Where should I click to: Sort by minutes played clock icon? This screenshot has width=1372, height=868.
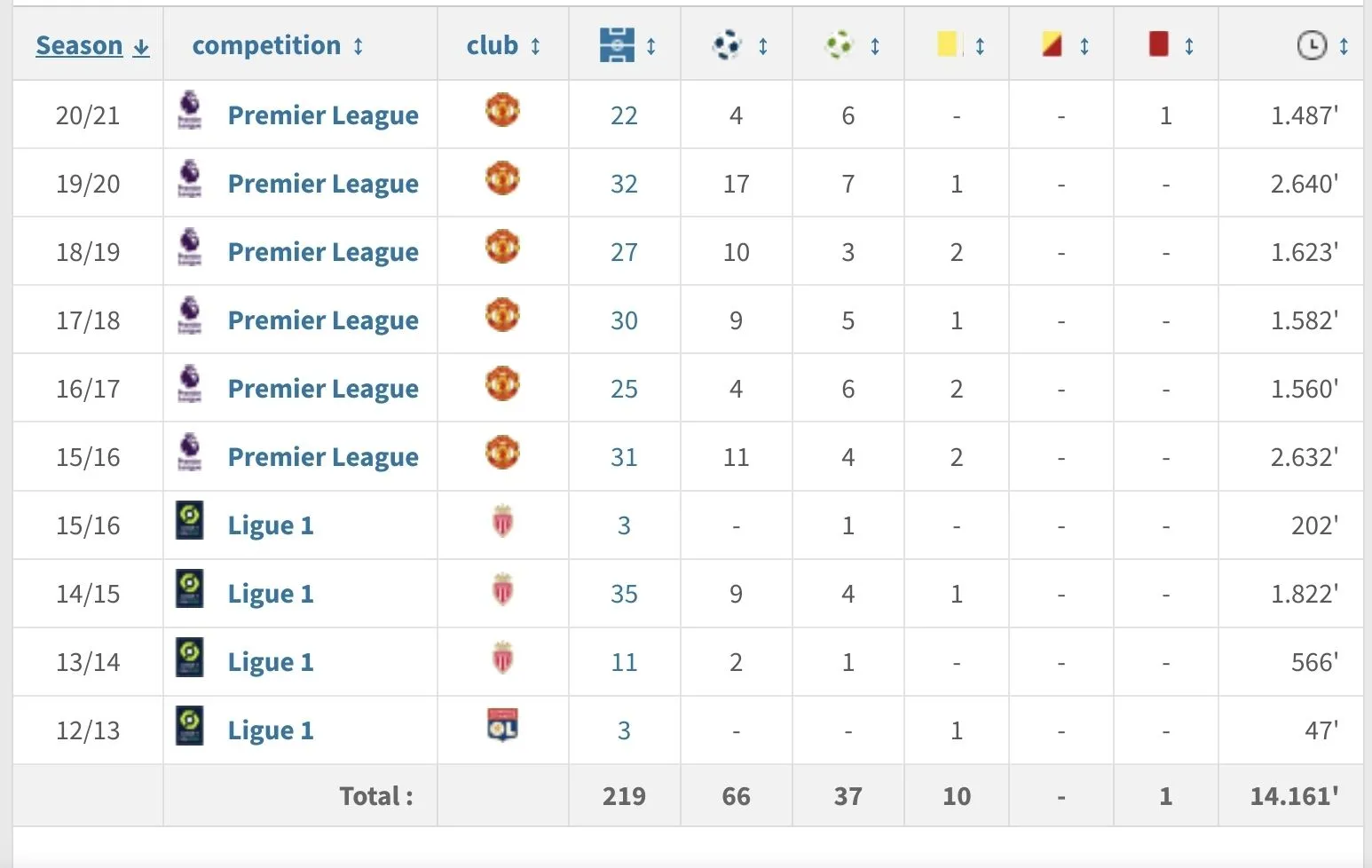coord(1312,45)
